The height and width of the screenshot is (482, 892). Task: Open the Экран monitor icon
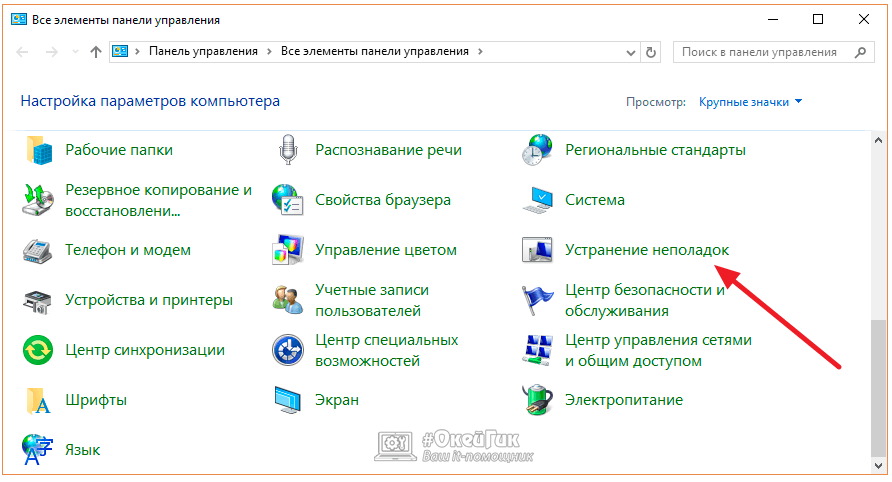pyautogui.click(x=287, y=400)
